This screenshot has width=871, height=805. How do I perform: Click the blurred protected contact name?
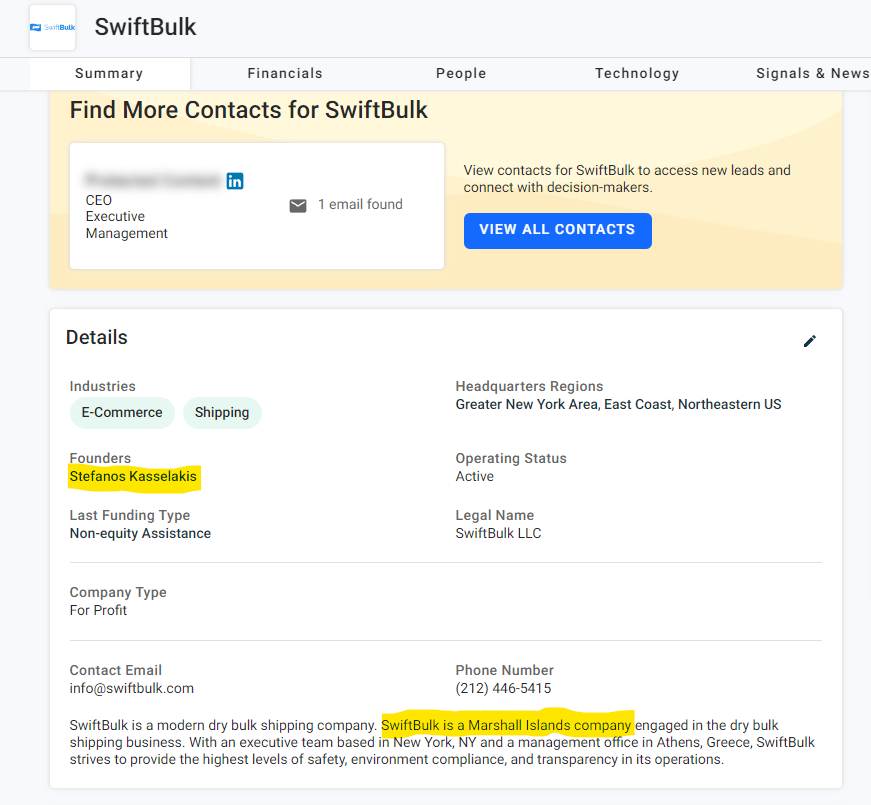pos(153,180)
